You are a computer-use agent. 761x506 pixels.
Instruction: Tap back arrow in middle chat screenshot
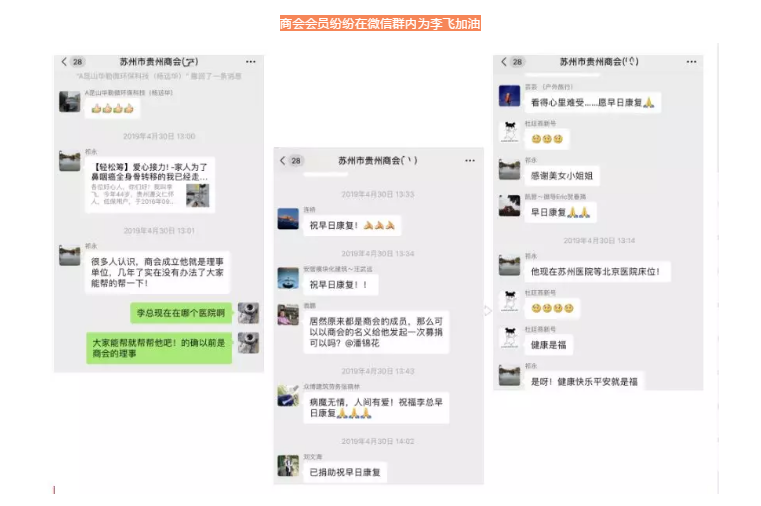283,161
